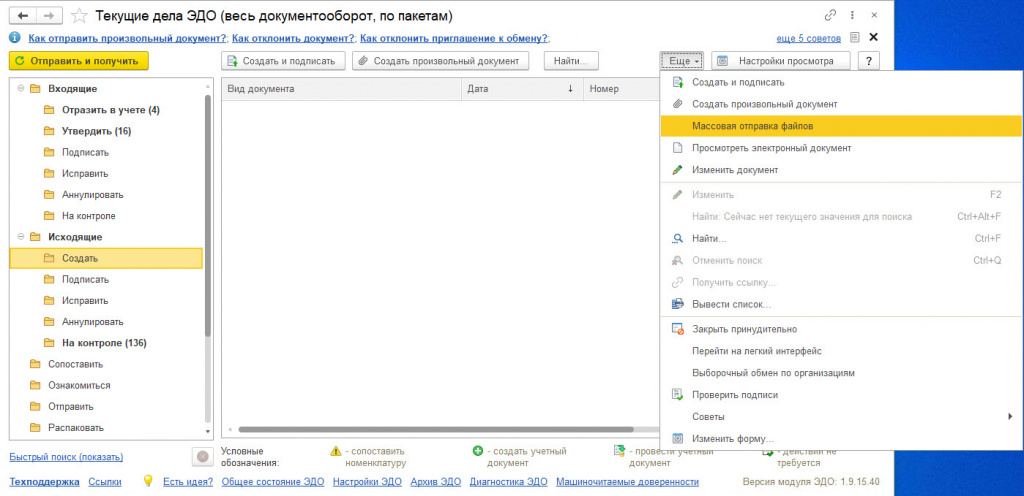Click paperclip icon in dropdown 'Создать произвольный документ'

[x=678, y=104]
